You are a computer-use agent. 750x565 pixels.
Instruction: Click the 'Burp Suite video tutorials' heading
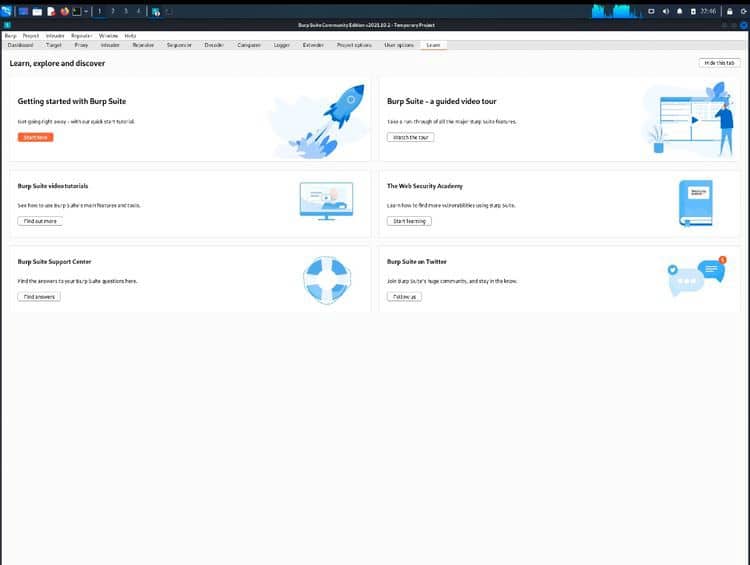pos(53,186)
